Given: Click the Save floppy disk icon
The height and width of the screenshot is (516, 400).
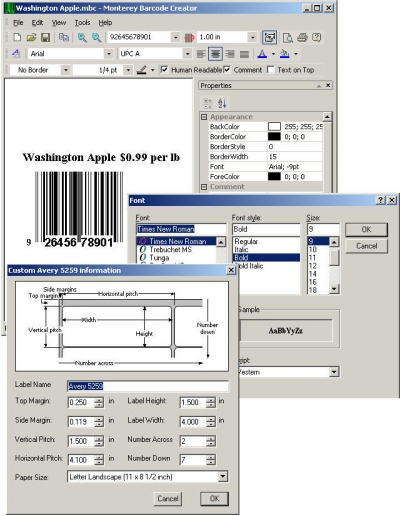Looking at the screenshot, I should click(x=45, y=37).
